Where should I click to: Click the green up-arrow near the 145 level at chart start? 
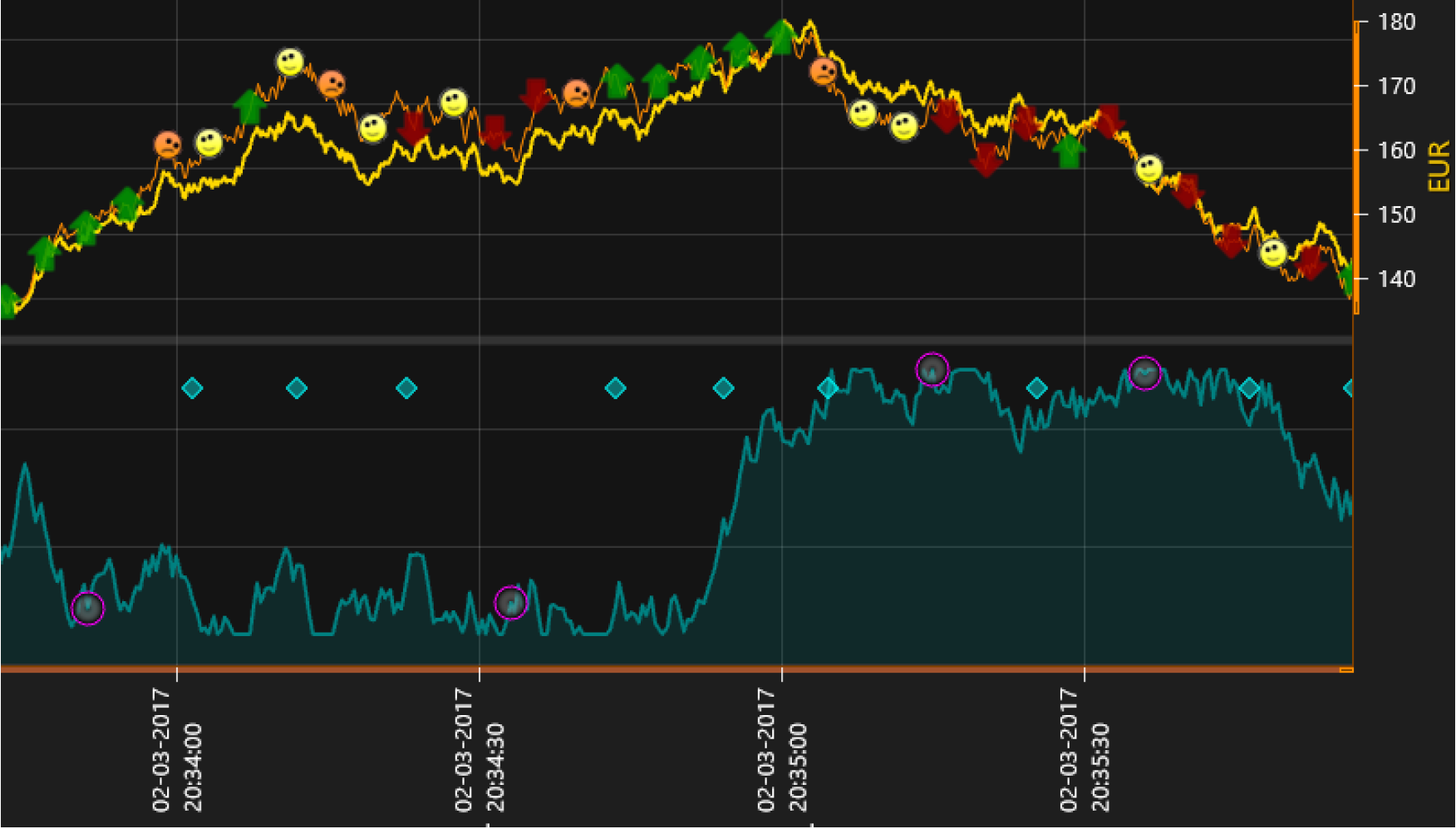tap(43, 254)
